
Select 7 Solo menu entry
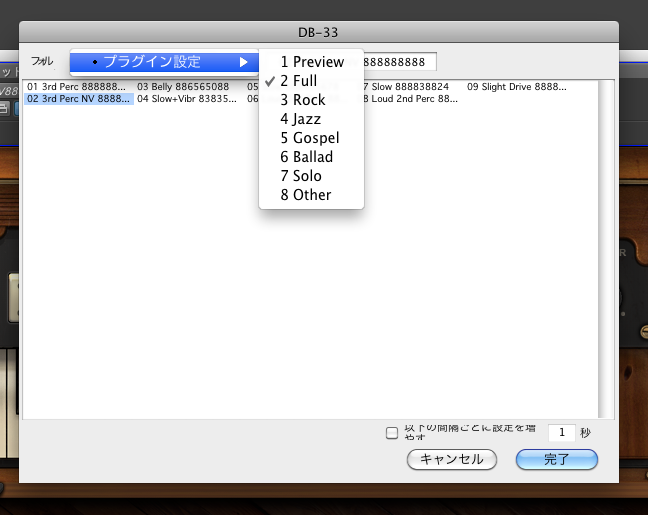click(311, 176)
